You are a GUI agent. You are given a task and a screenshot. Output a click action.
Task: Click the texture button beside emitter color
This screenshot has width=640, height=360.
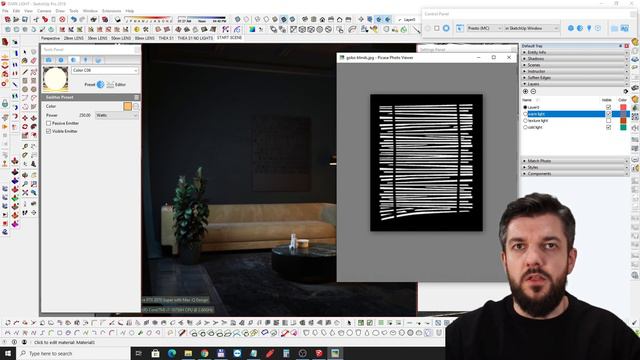(136, 106)
